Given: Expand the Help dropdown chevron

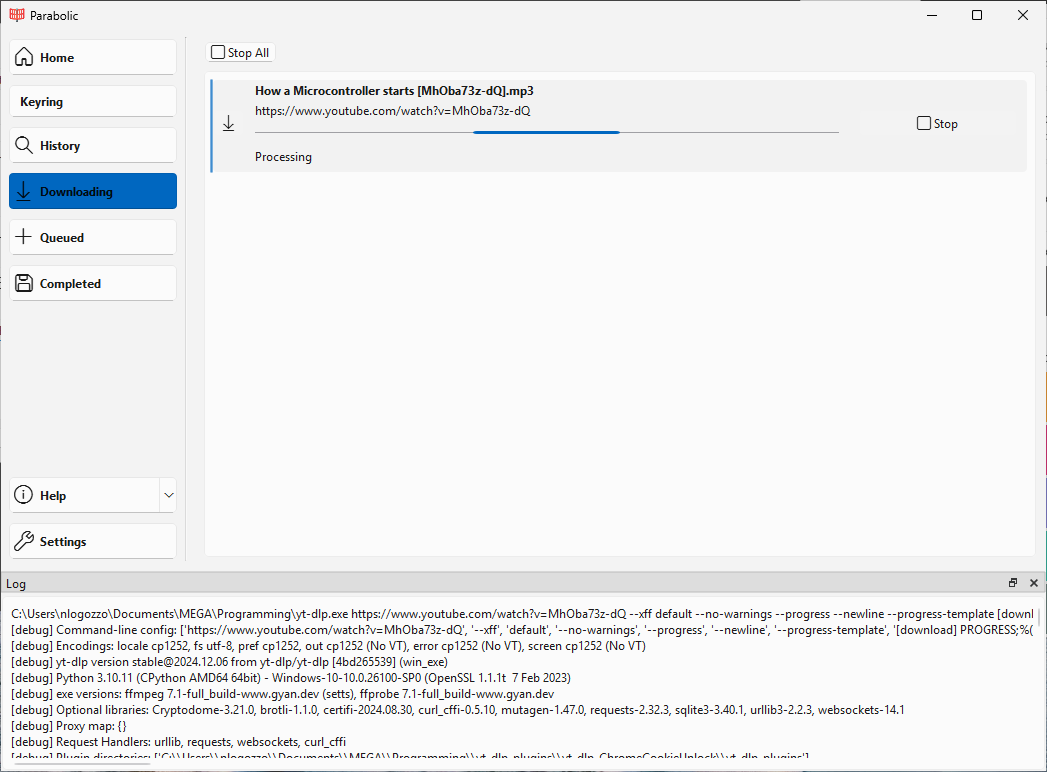Looking at the screenshot, I should pos(168,496).
